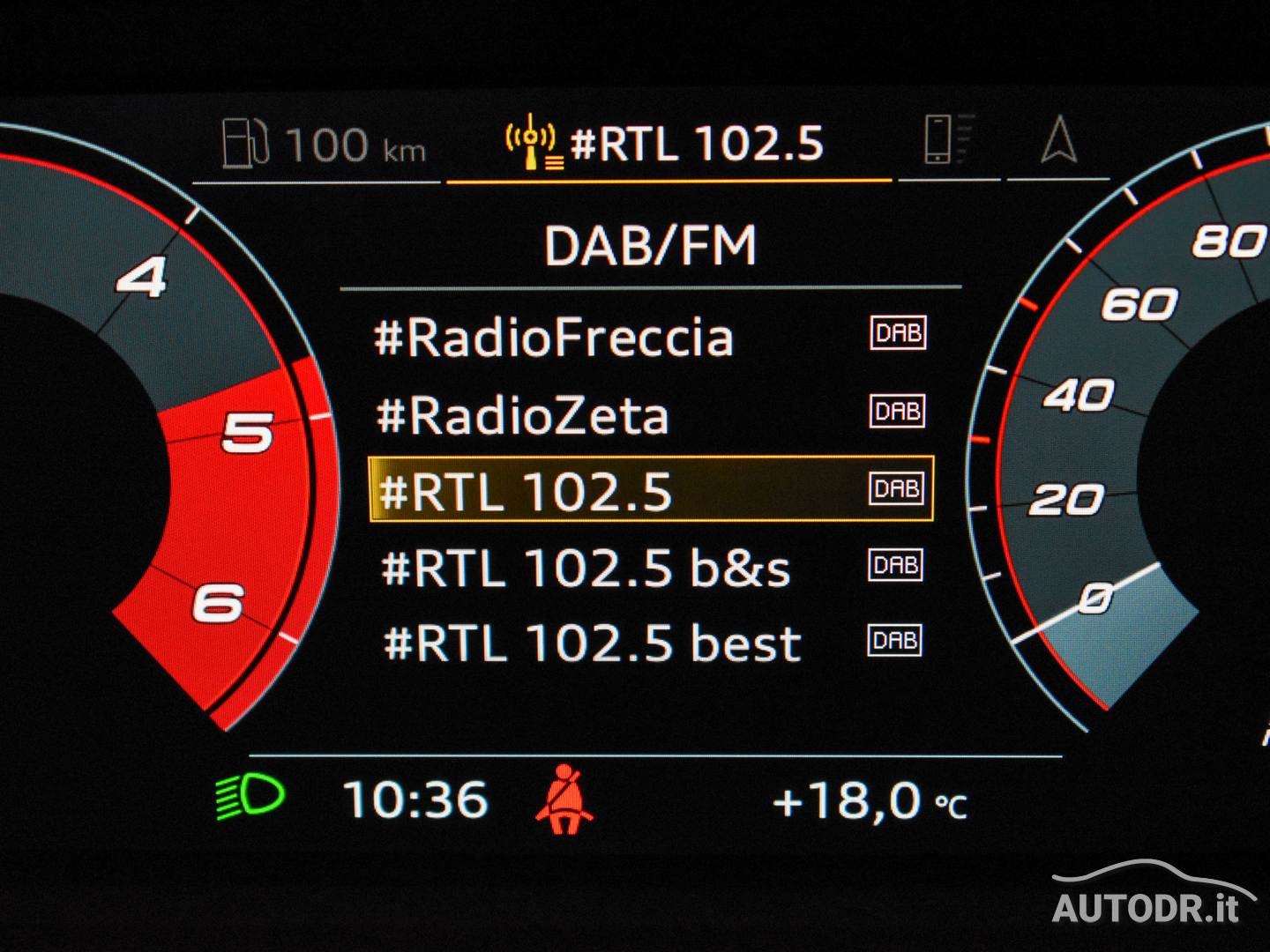Viewport: 1270px width, 952px height.
Task: Click the DAB badge beside #RadioZeta
Action: (x=898, y=411)
